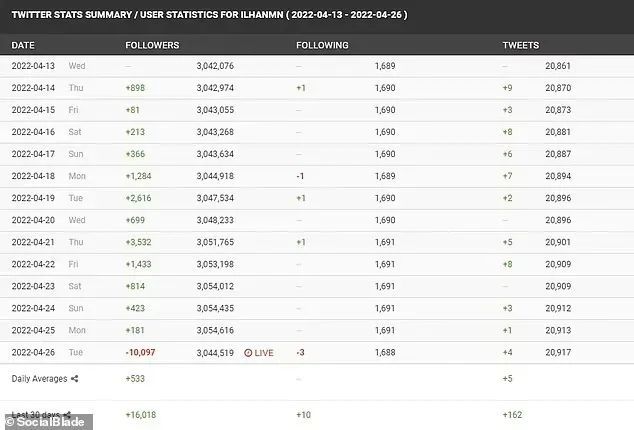This screenshot has height=430, width=634.
Task: Click the date 2022-04-21
Action: coord(33,242)
